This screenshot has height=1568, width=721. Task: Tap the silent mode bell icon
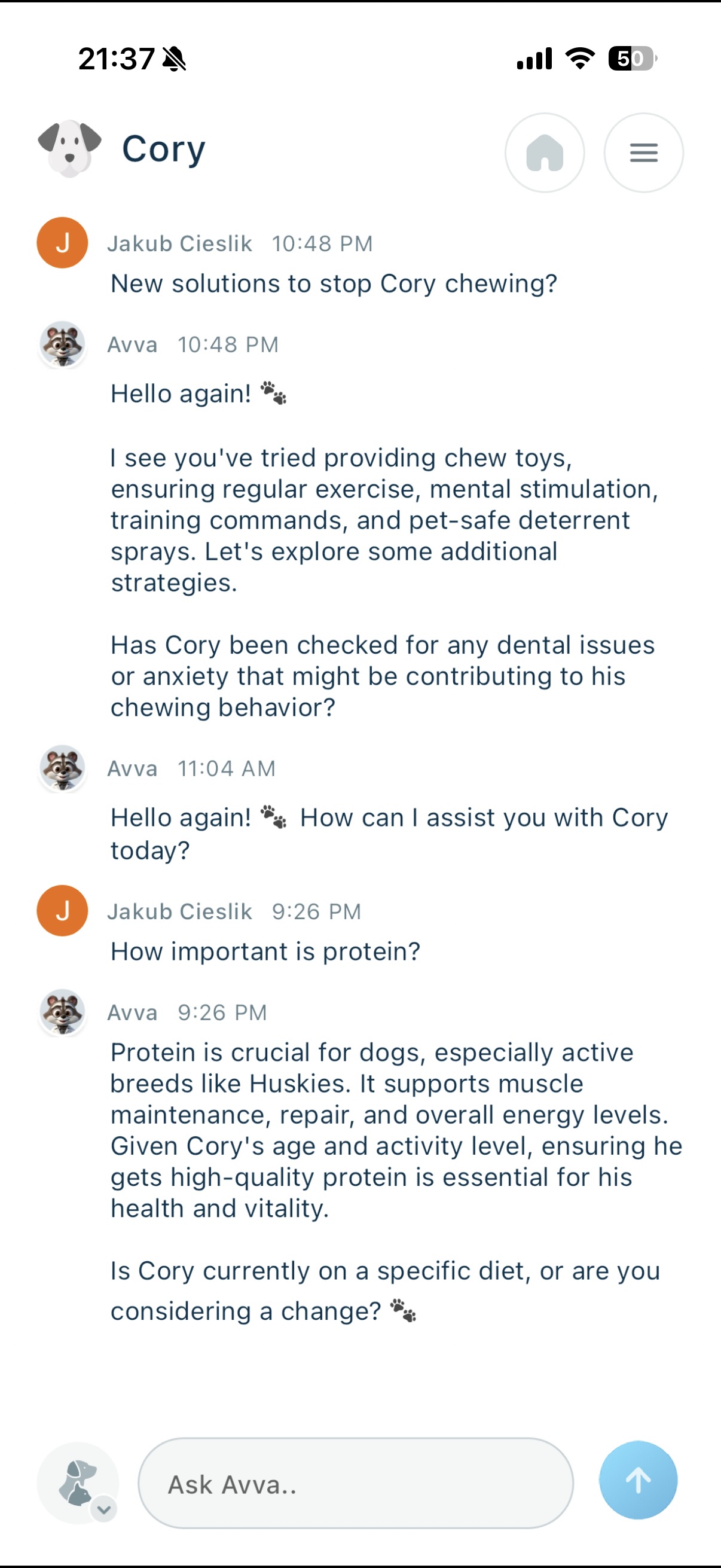(x=175, y=59)
